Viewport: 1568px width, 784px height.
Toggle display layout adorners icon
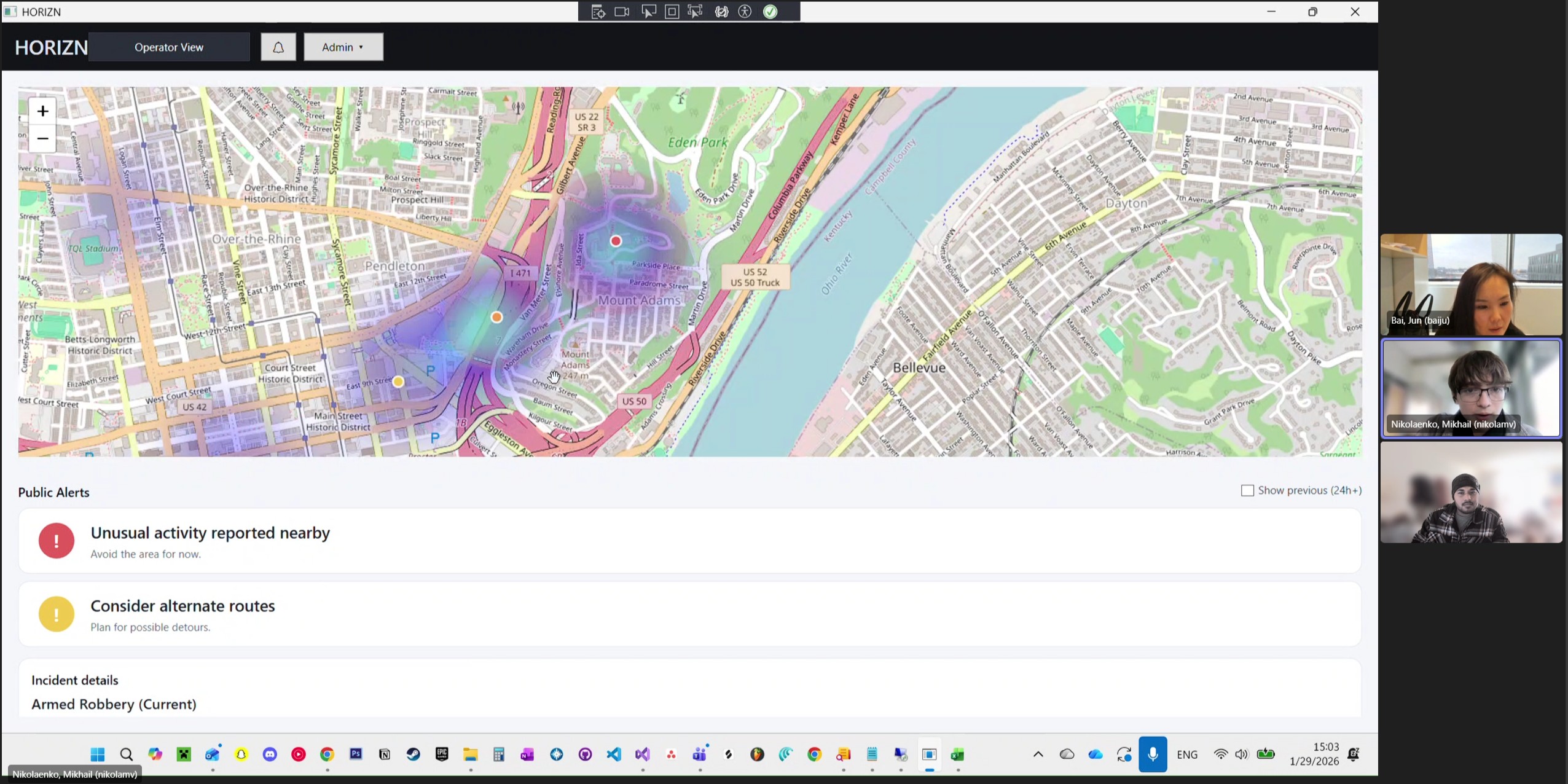point(672,12)
